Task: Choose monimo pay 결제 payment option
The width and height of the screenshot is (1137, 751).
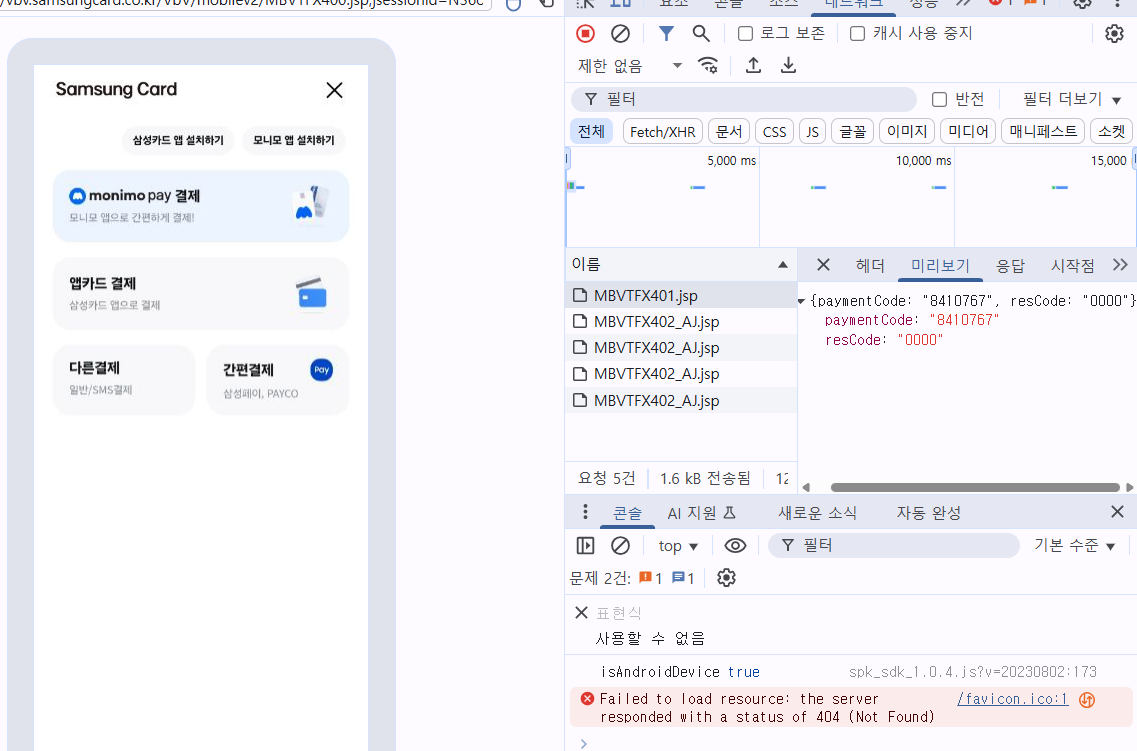Action: tap(201, 206)
